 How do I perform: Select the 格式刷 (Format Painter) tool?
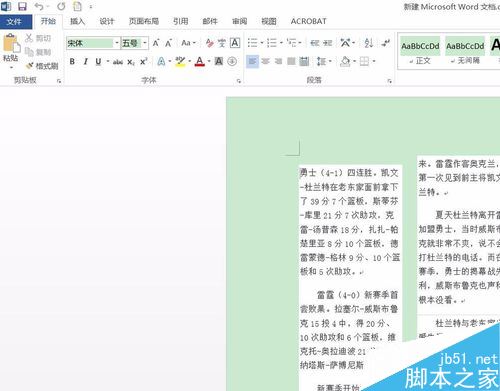tap(42, 66)
